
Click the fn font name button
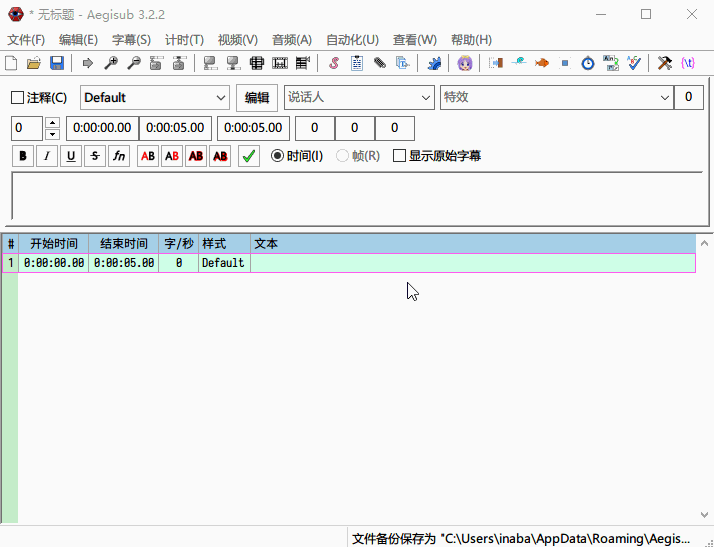click(x=119, y=156)
